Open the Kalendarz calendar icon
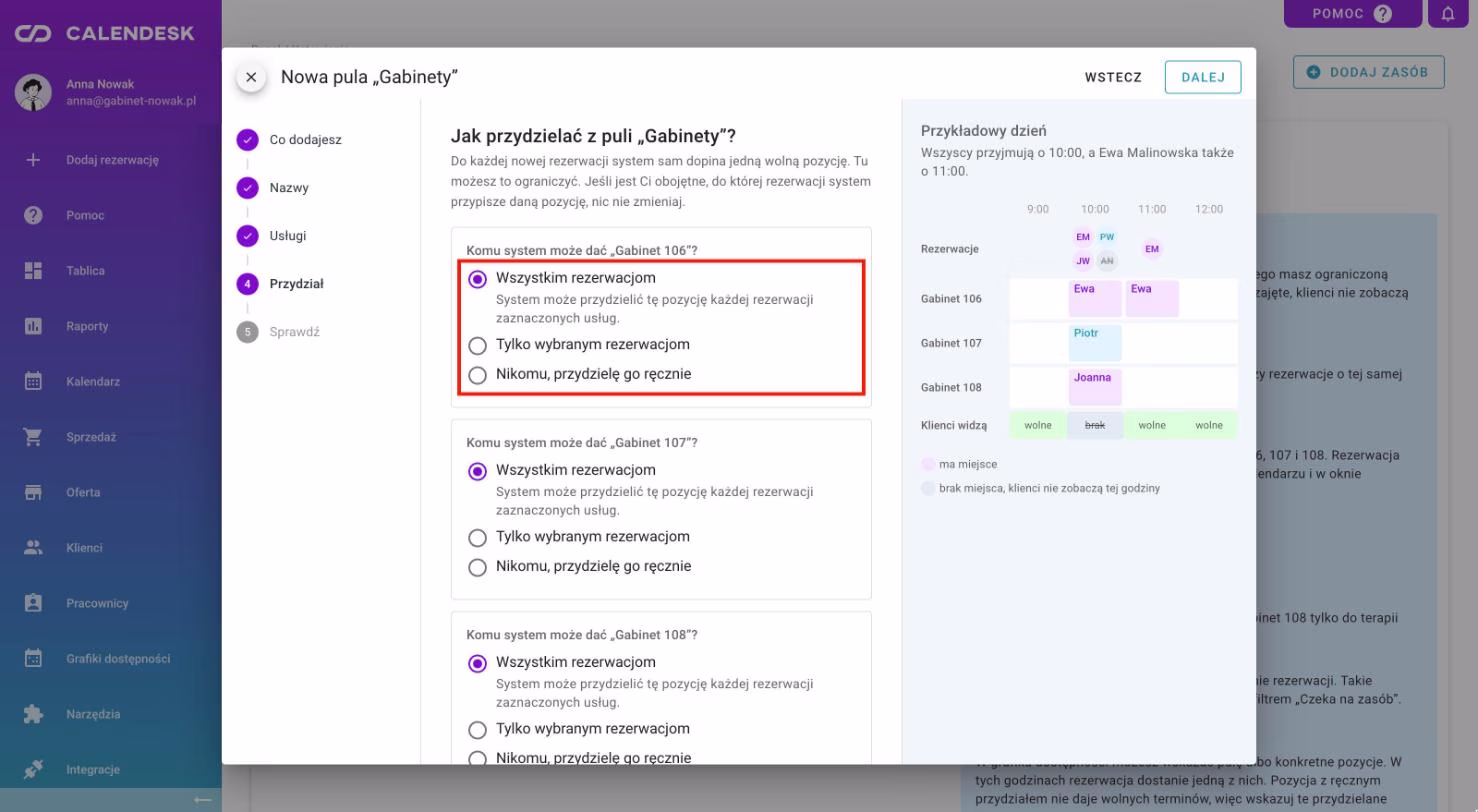The height and width of the screenshot is (812, 1478). click(x=33, y=381)
